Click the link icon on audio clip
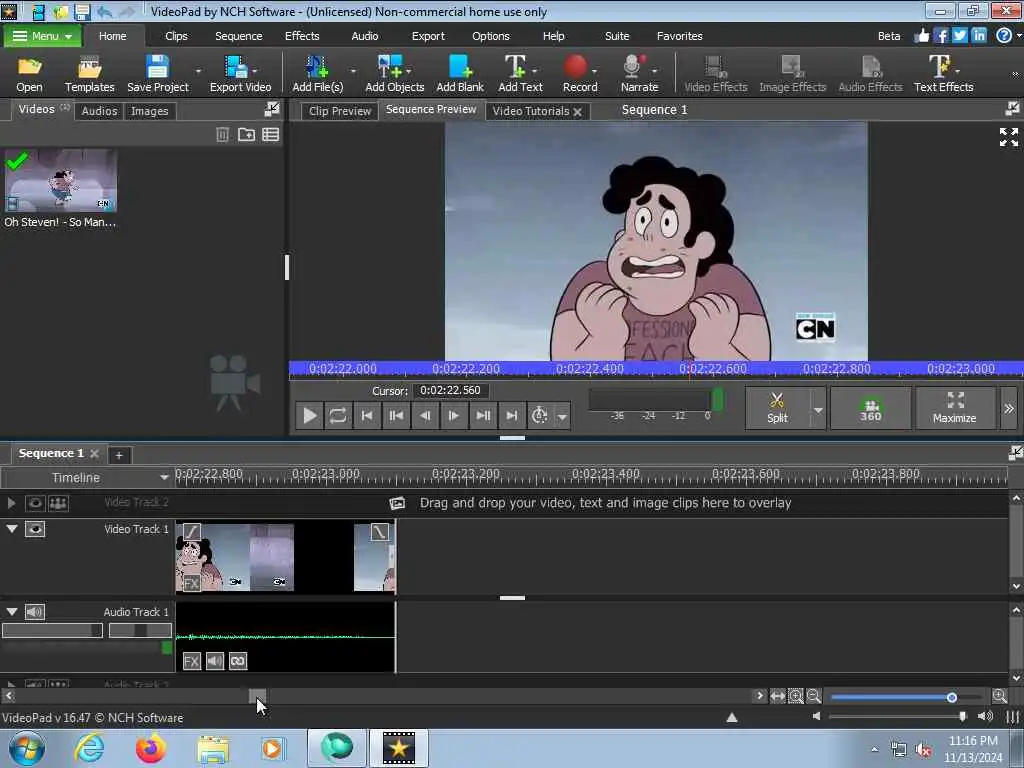The width and height of the screenshot is (1024, 768). [238, 662]
